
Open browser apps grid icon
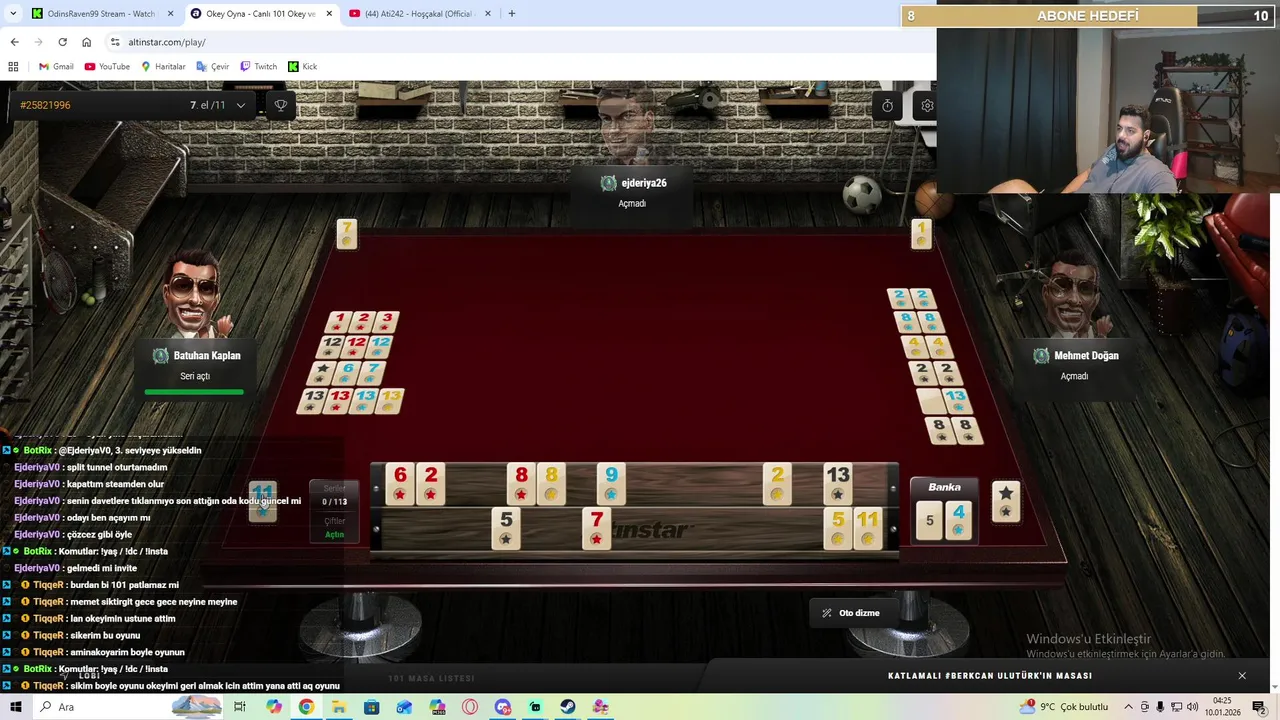coord(13,66)
